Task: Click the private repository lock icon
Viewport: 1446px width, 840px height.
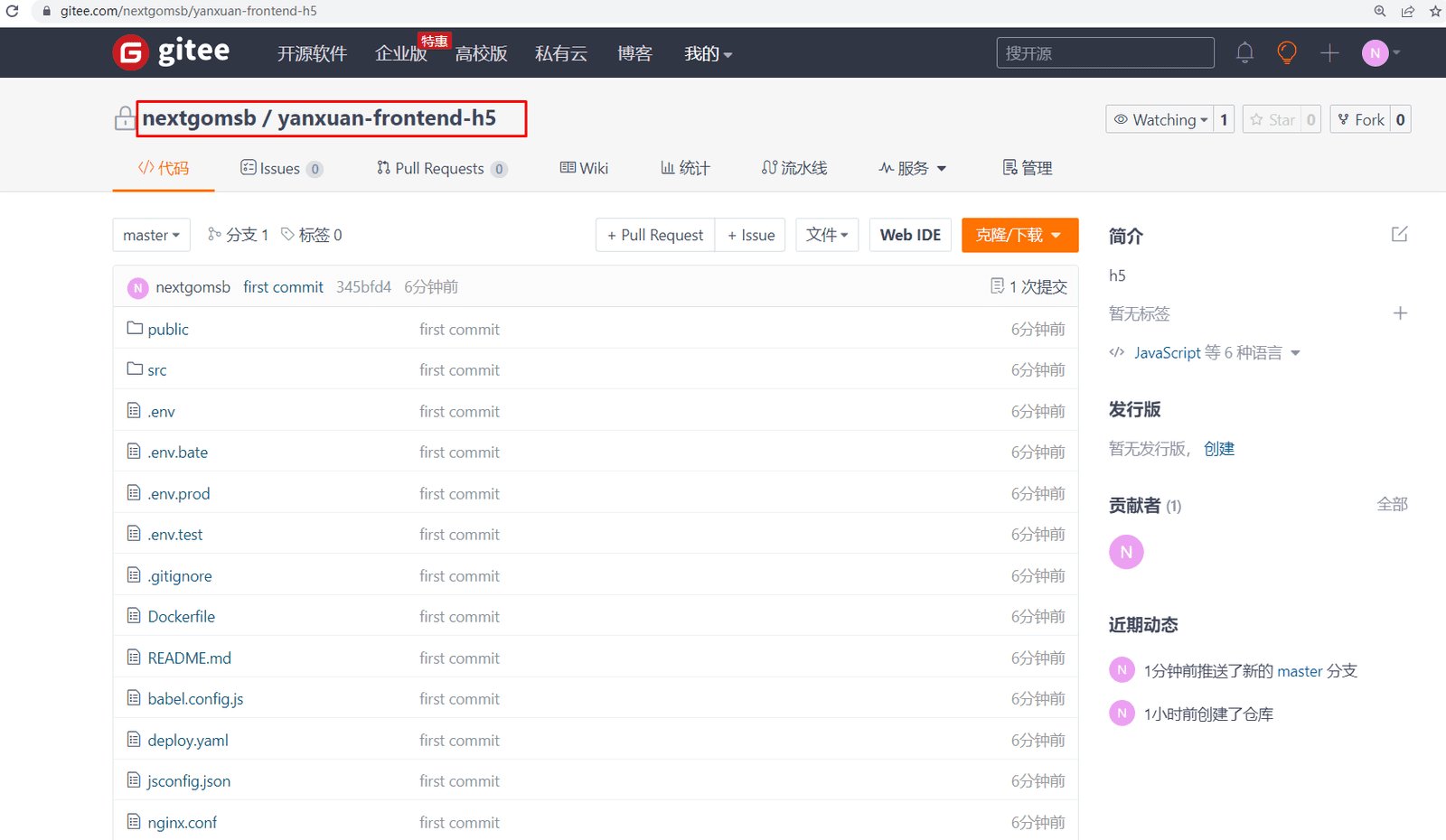Action: pyautogui.click(x=125, y=118)
